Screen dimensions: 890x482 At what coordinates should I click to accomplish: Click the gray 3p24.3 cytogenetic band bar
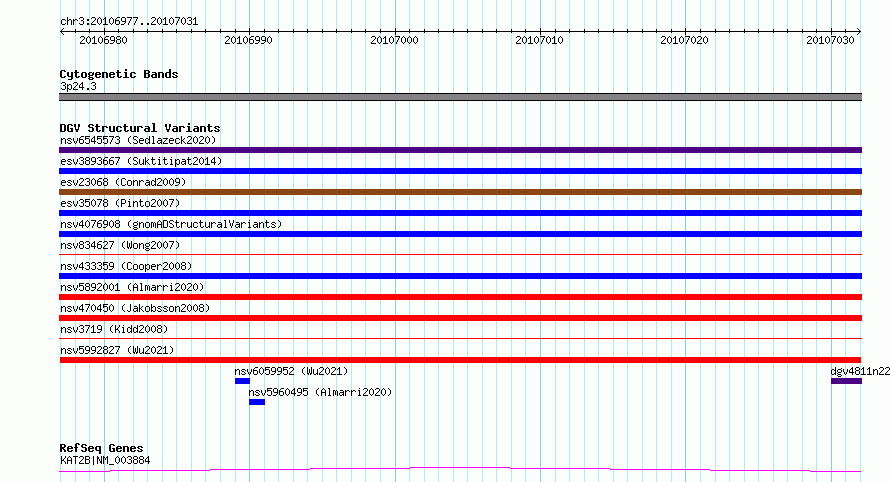coord(460,97)
